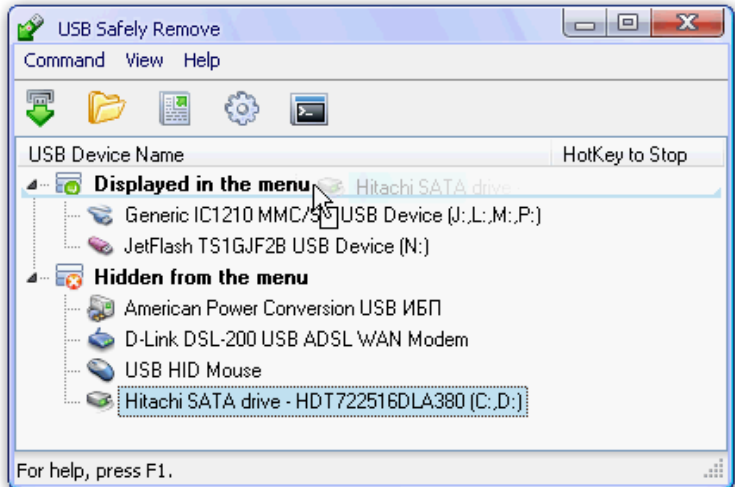
Task: Collapse the Hidden from the menu group
Action: (32, 278)
